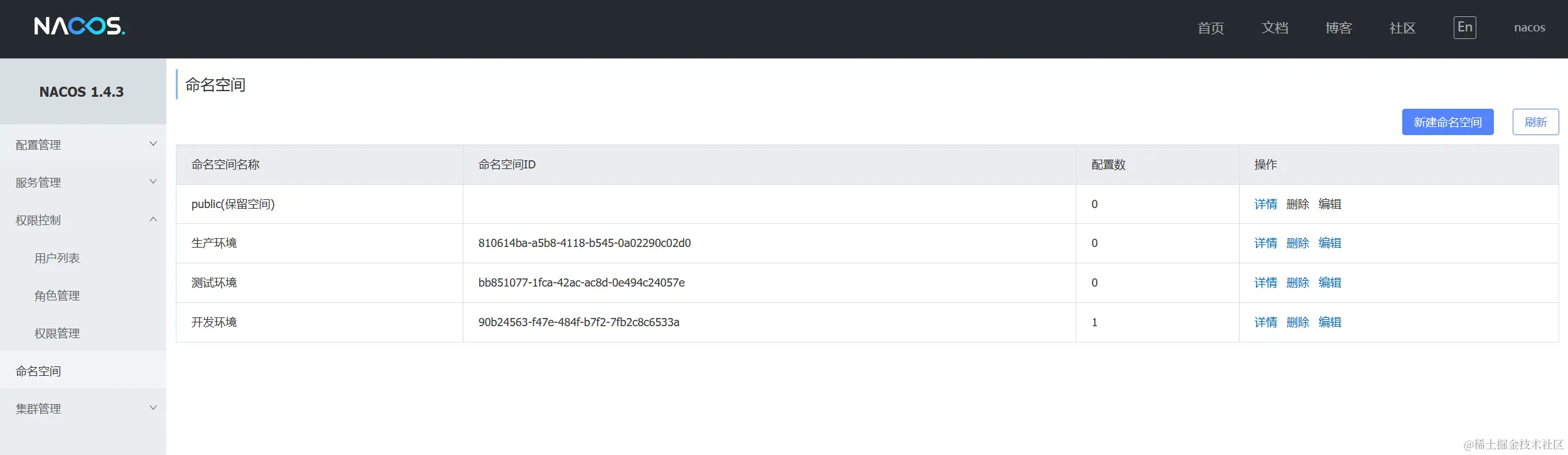This screenshot has height=455, width=1568.
Task: Expand the 集群管理 sidebar menu
Action: (83, 408)
